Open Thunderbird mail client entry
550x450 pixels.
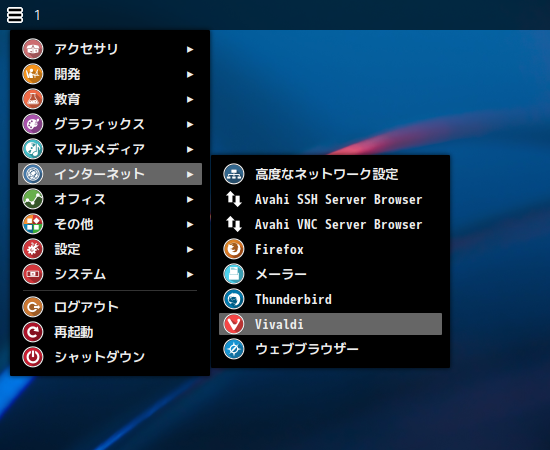pyautogui.click(x=330, y=299)
